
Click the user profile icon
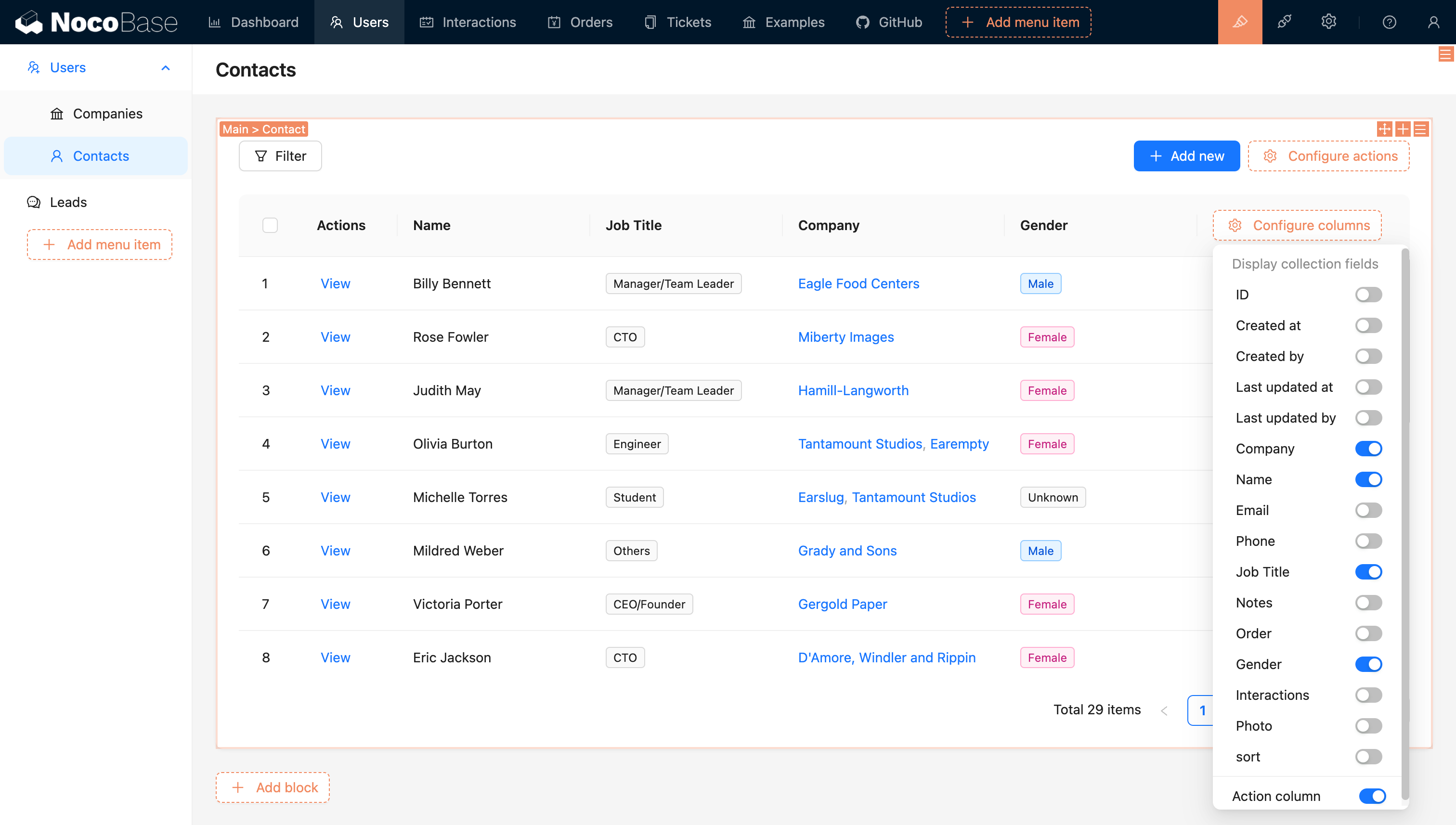tap(1434, 22)
